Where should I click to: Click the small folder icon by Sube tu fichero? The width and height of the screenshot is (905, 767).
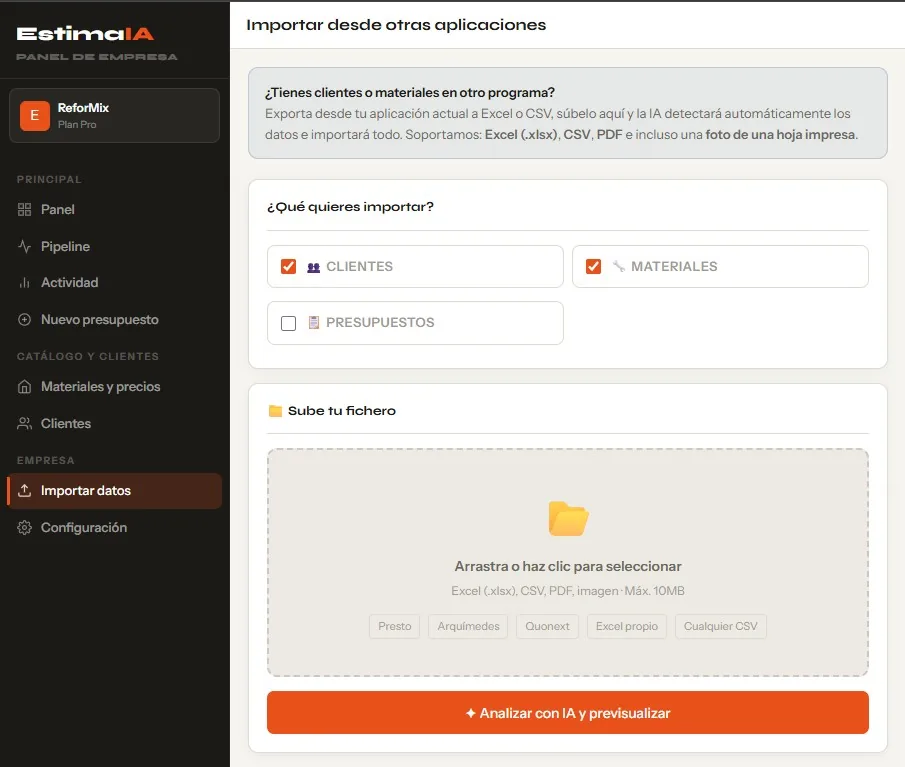tap(275, 411)
